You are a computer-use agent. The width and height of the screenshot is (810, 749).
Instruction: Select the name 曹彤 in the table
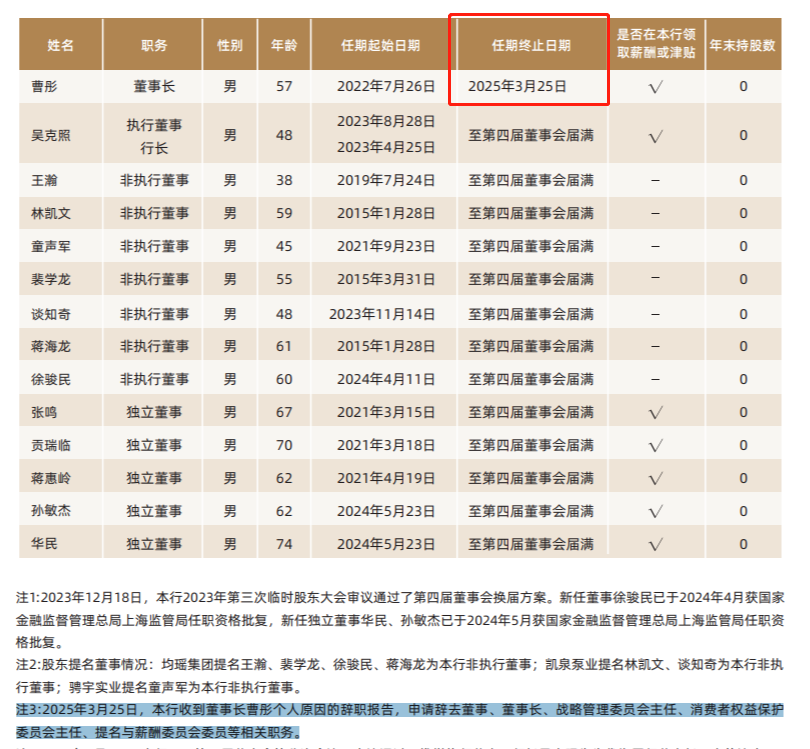pos(45,87)
